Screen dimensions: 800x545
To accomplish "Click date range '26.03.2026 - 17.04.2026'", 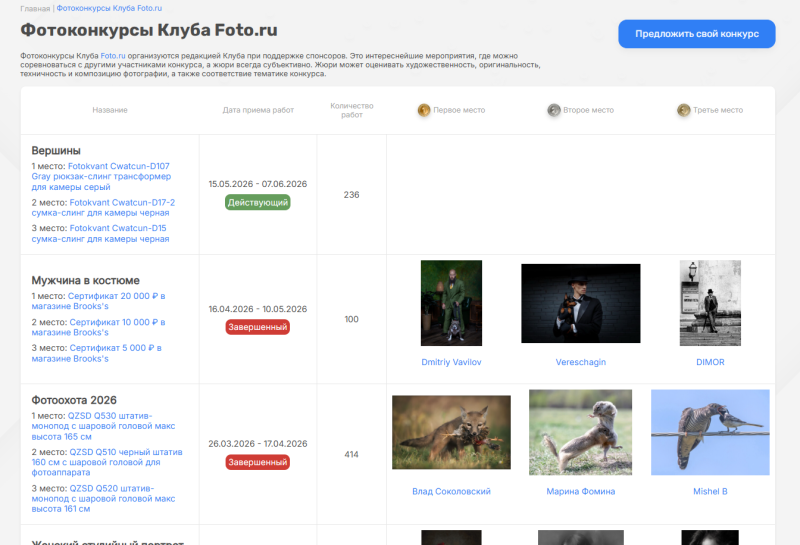I will (x=258, y=444).
